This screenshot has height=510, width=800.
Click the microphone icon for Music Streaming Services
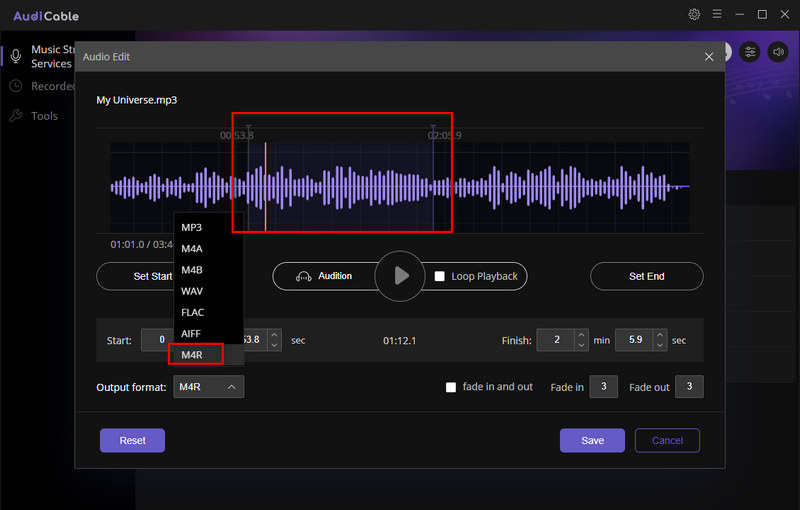point(16,56)
